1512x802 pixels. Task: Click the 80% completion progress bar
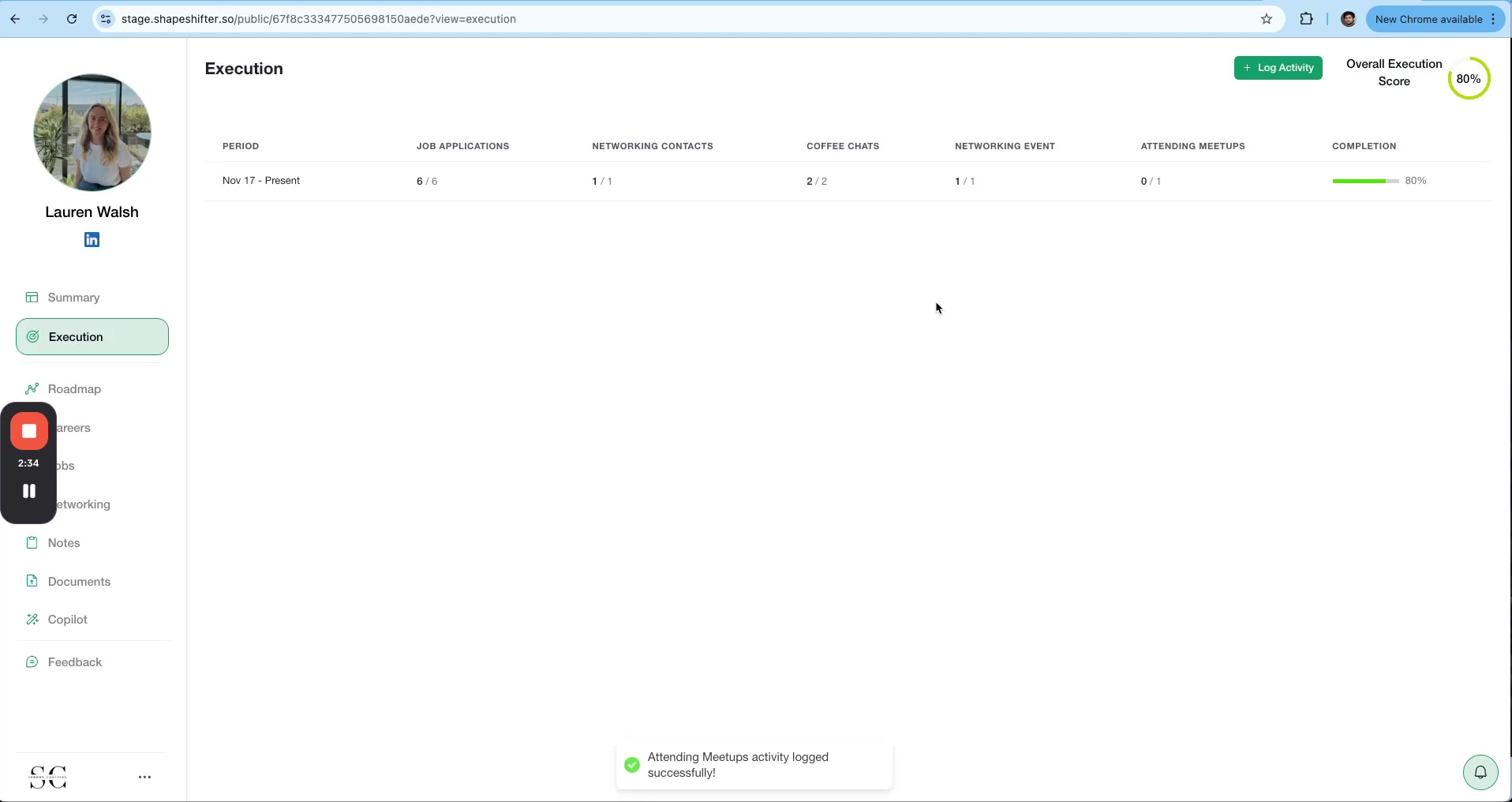pyautogui.click(x=1364, y=181)
